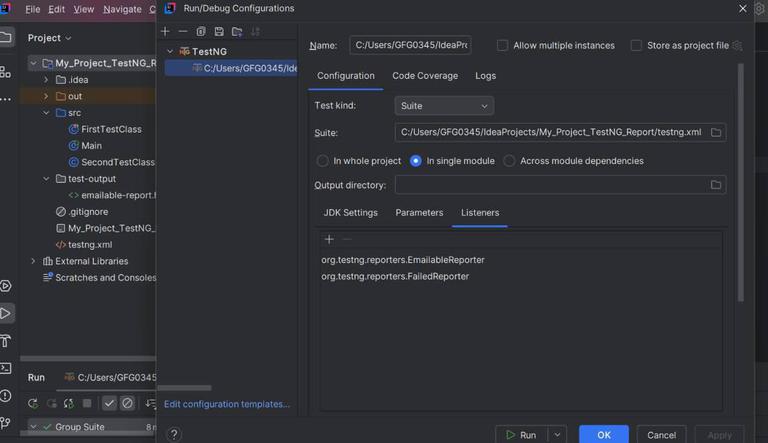Open the JDK Settings tab

click(x=350, y=213)
